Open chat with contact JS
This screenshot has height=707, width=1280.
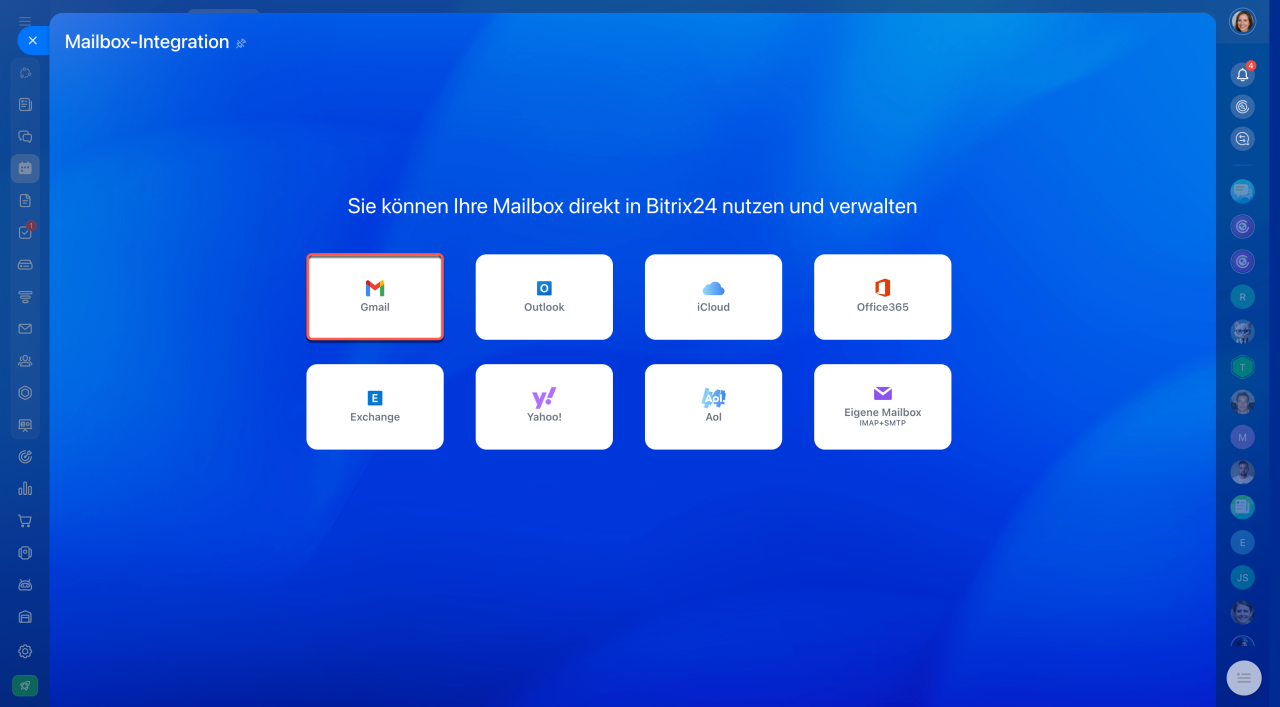pos(1242,577)
